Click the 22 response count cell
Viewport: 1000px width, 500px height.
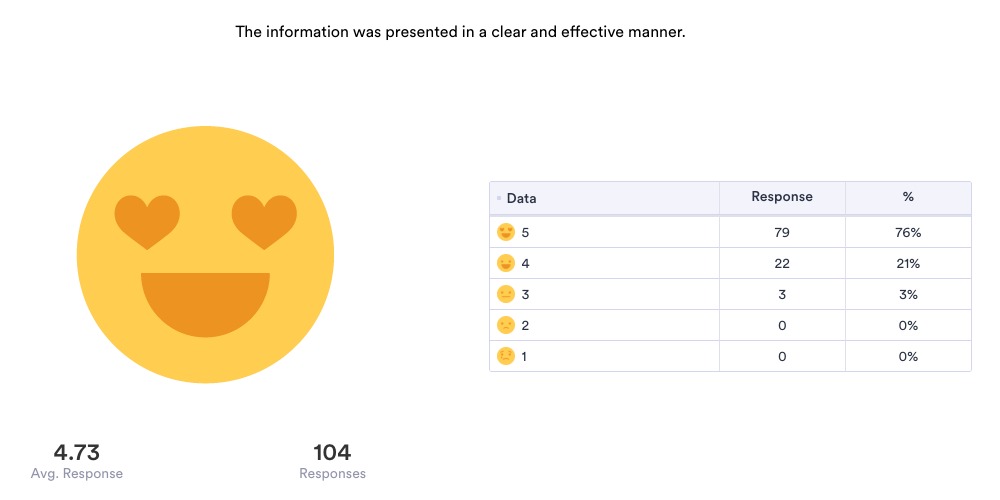pos(782,264)
